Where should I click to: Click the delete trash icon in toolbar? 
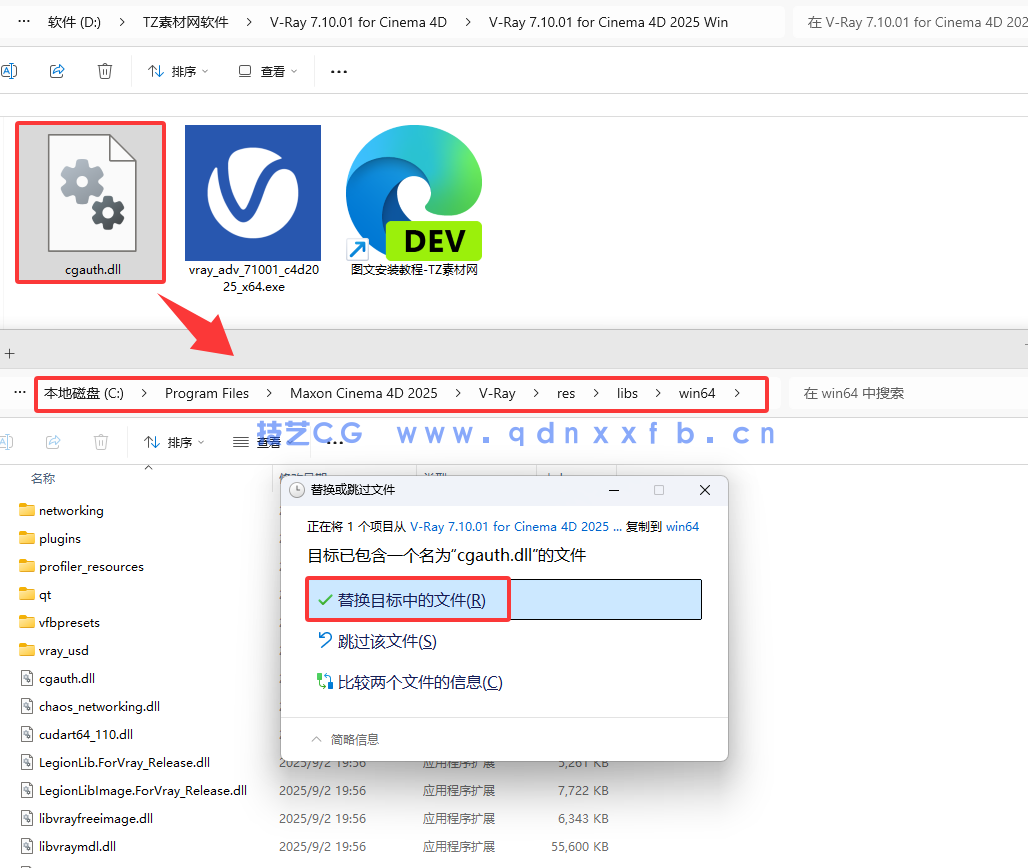point(105,71)
